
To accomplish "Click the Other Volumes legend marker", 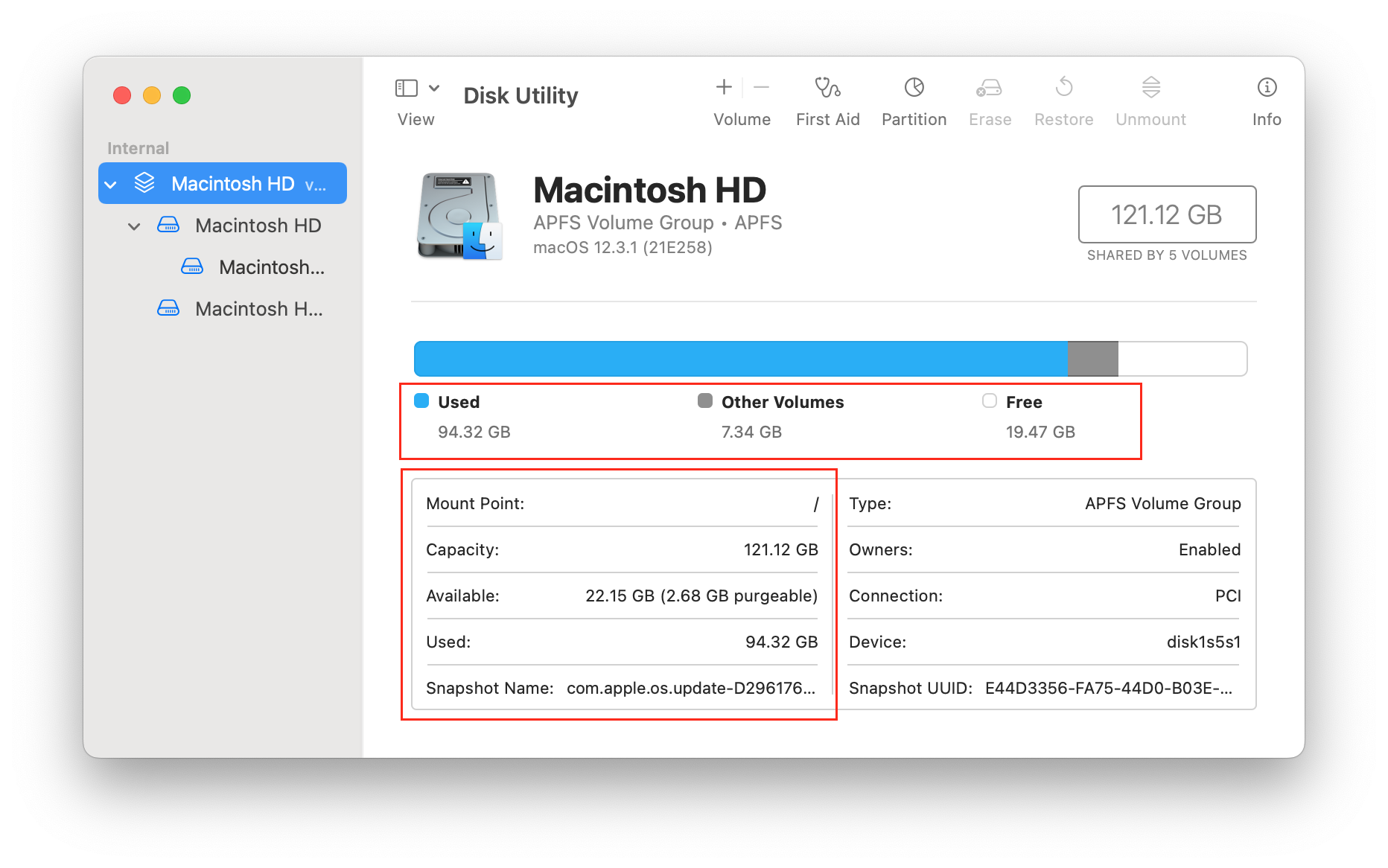I will [x=704, y=401].
